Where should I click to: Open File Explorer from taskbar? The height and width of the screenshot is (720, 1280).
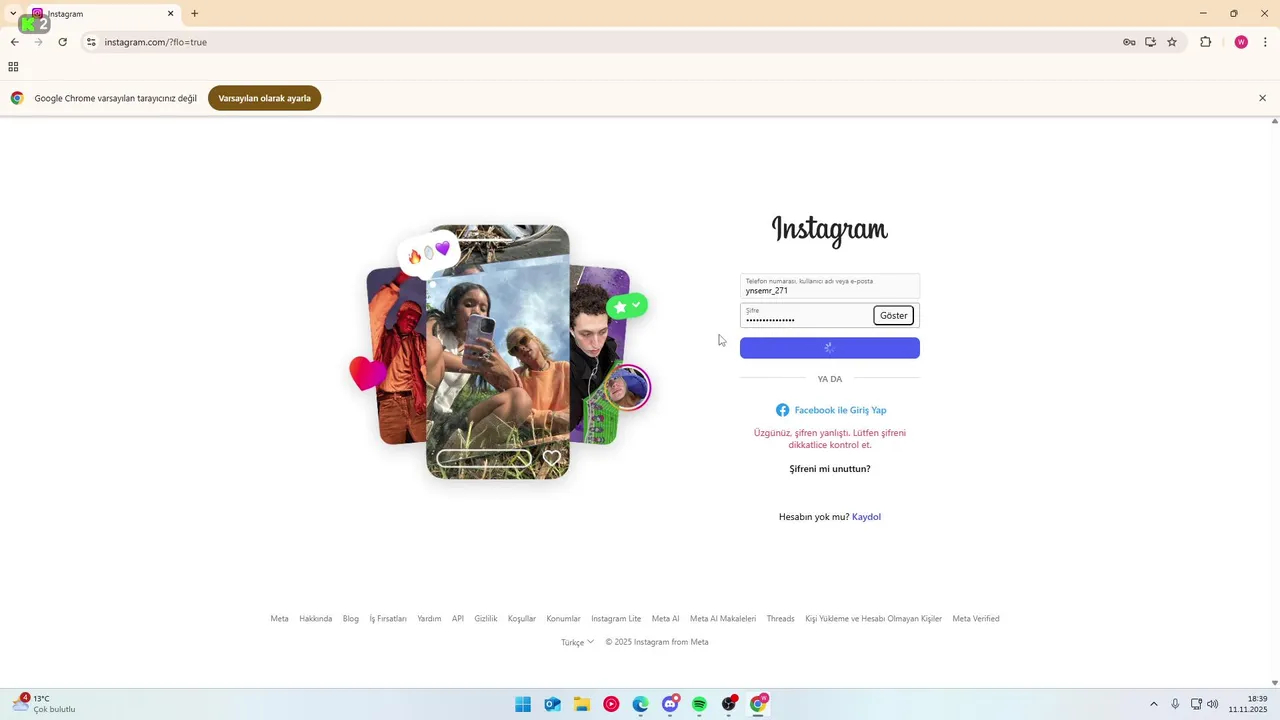coord(582,704)
